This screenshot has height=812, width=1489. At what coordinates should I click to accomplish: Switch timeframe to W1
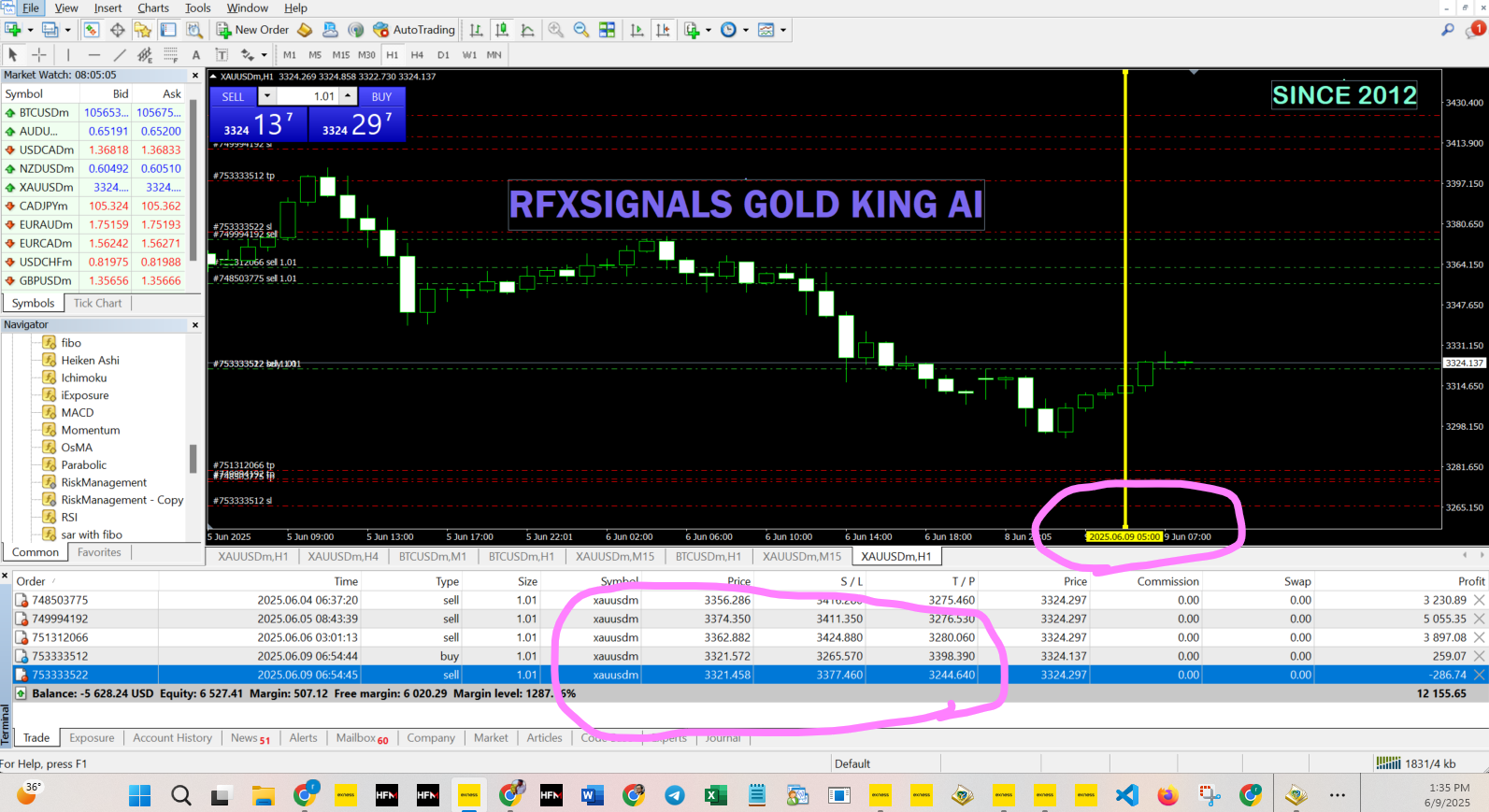(x=469, y=55)
